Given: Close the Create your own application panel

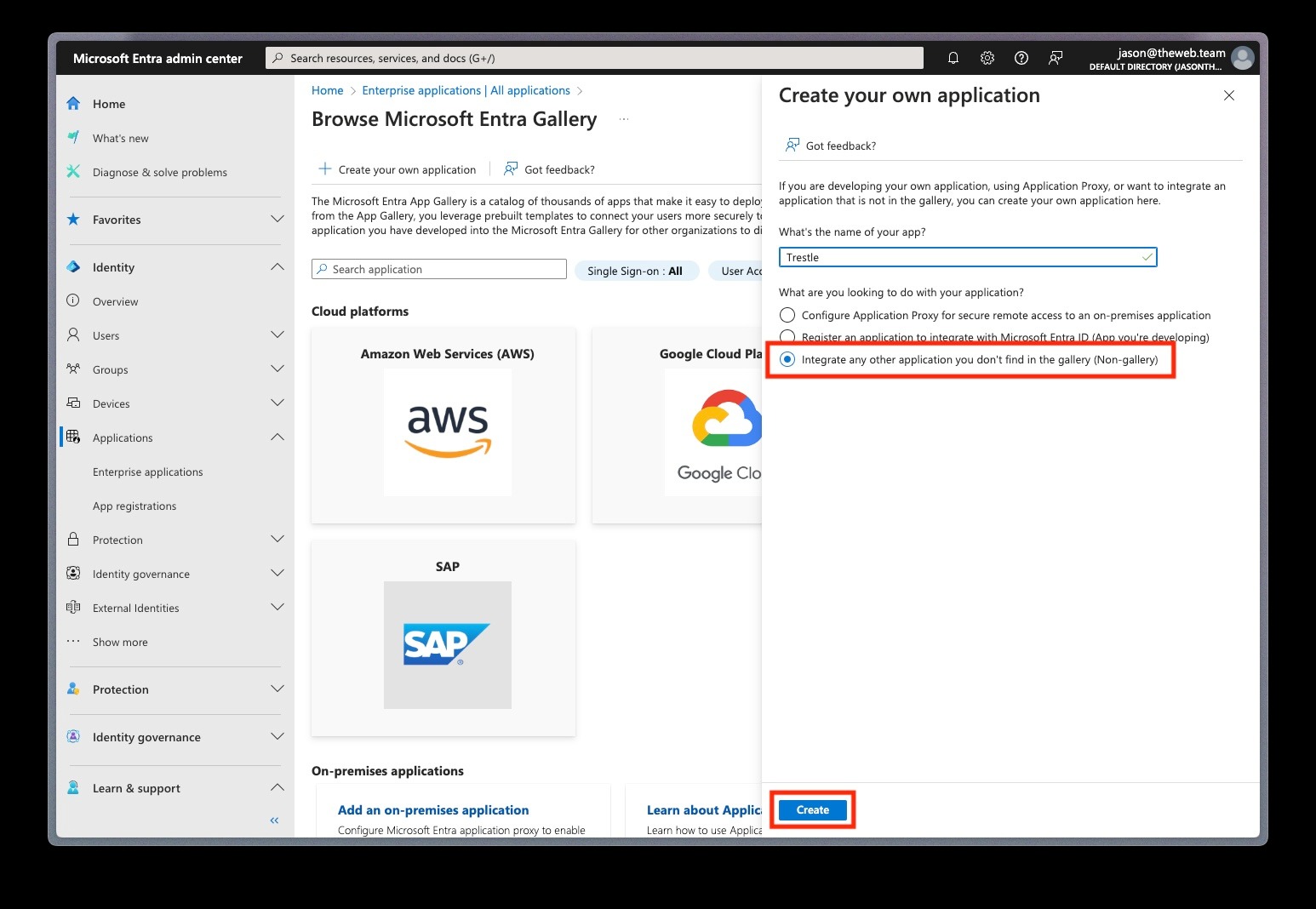Looking at the screenshot, I should tap(1229, 95).
